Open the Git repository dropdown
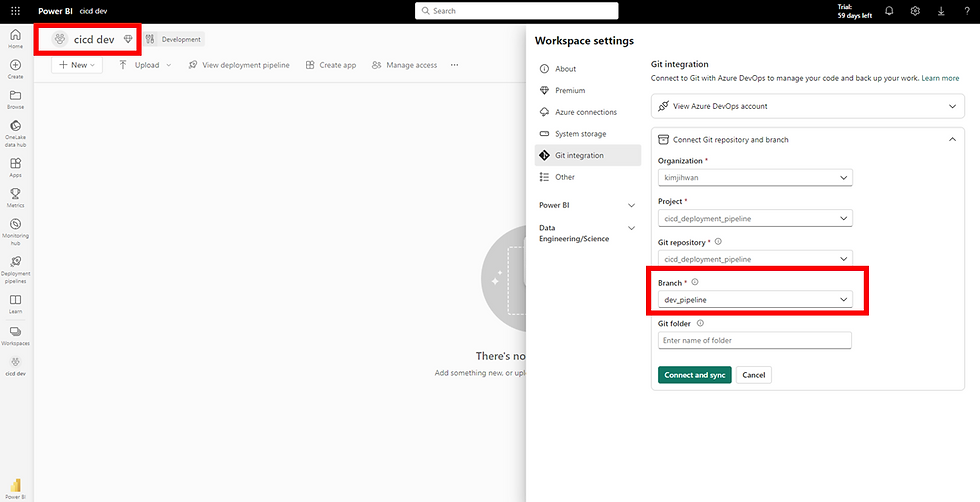Viewport: 980px width, 502px height. click(755, 258)
